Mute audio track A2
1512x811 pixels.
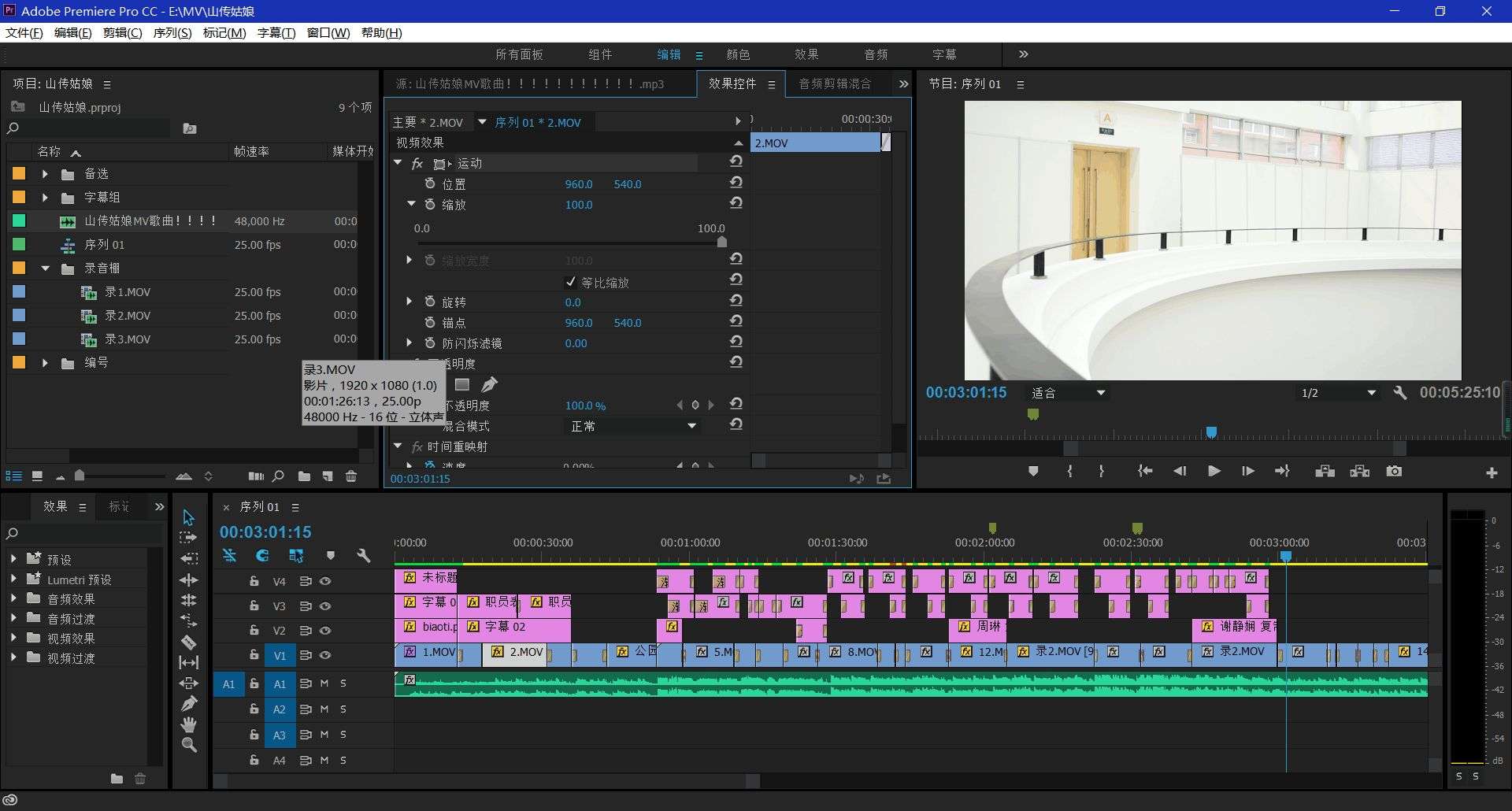tap(324, 709)
